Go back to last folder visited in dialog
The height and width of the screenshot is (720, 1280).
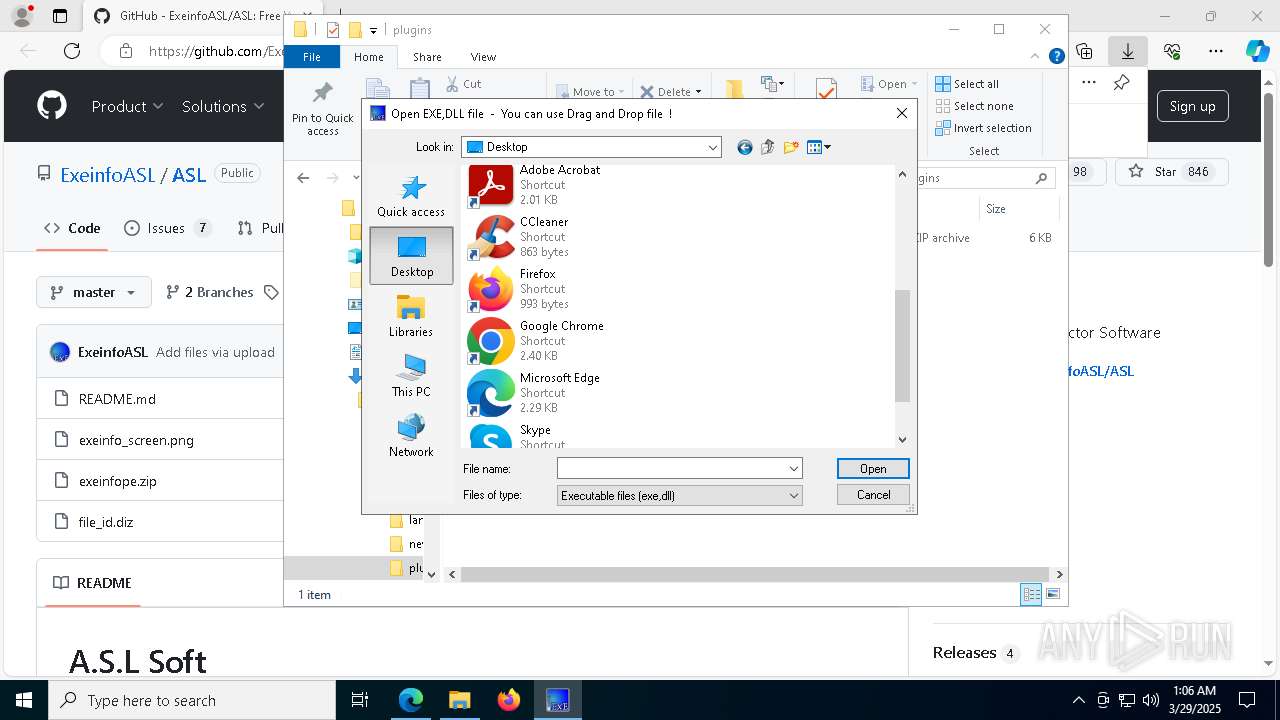click(x=744, y=147)
